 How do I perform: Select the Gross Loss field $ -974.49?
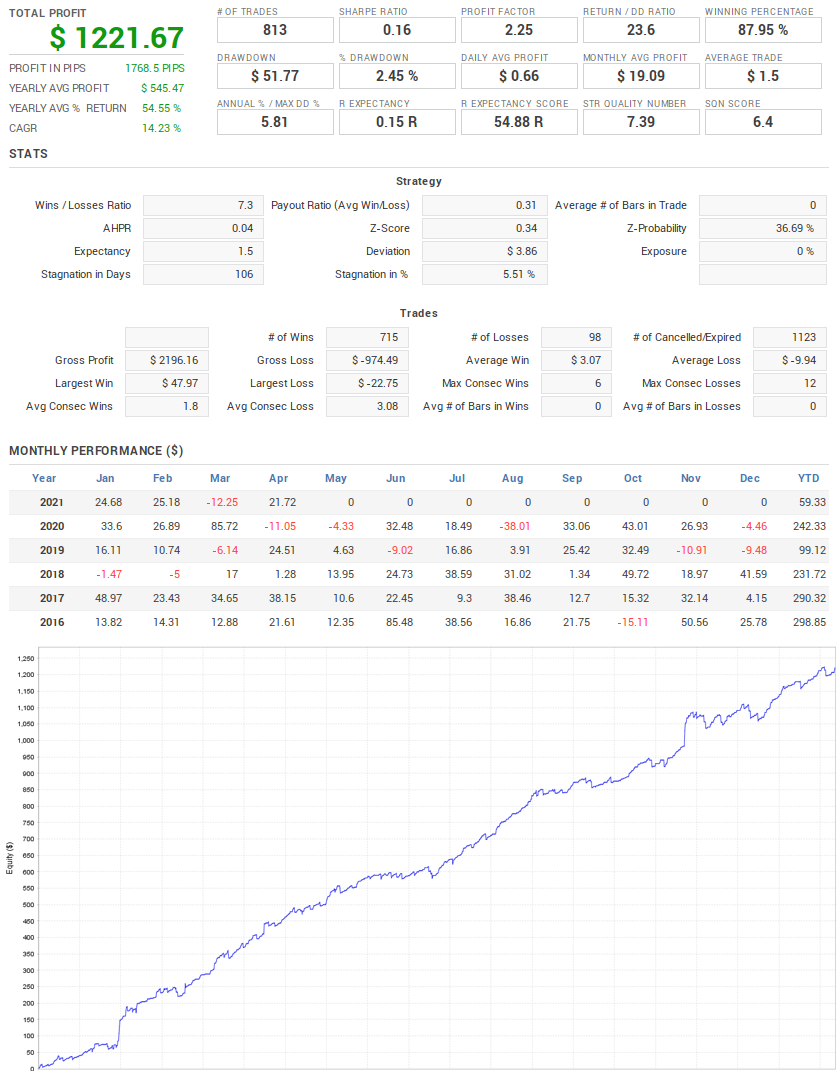click(x=368, y=361)
